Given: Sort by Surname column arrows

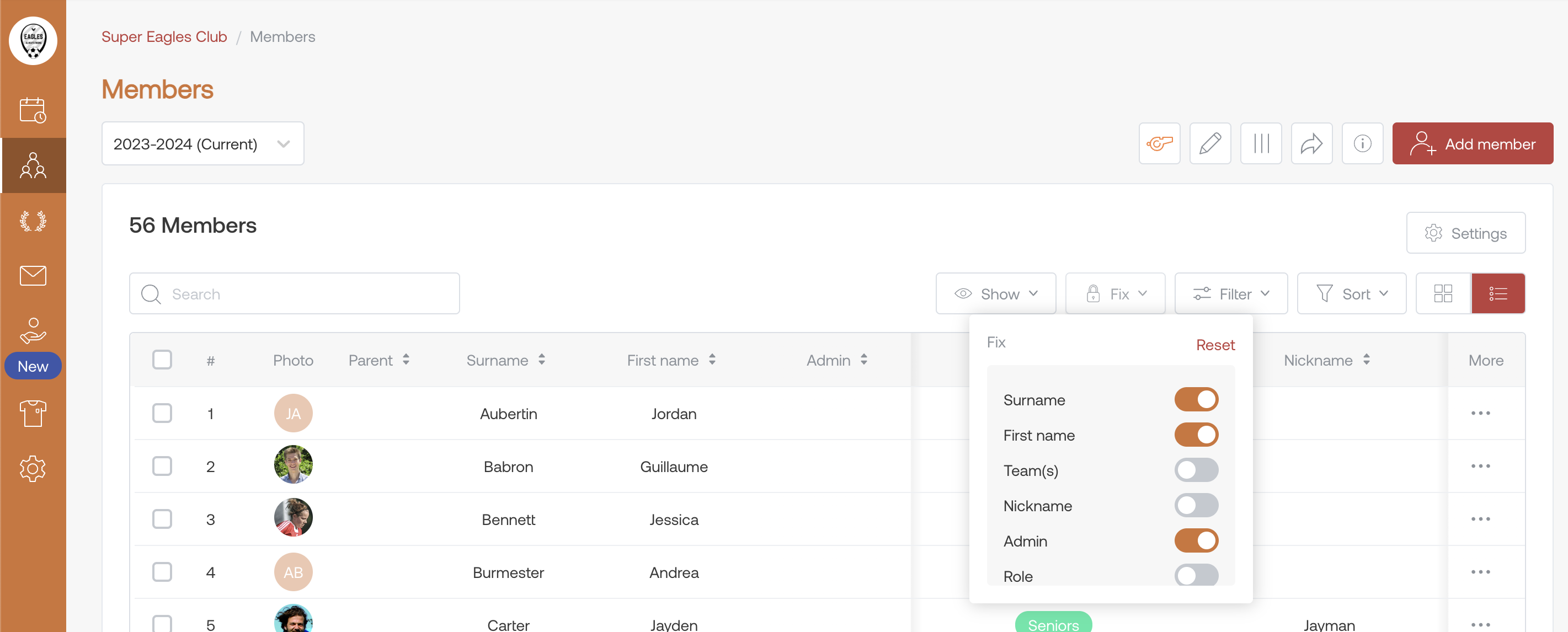Looking at the screenshot, I should coord(541,360).
